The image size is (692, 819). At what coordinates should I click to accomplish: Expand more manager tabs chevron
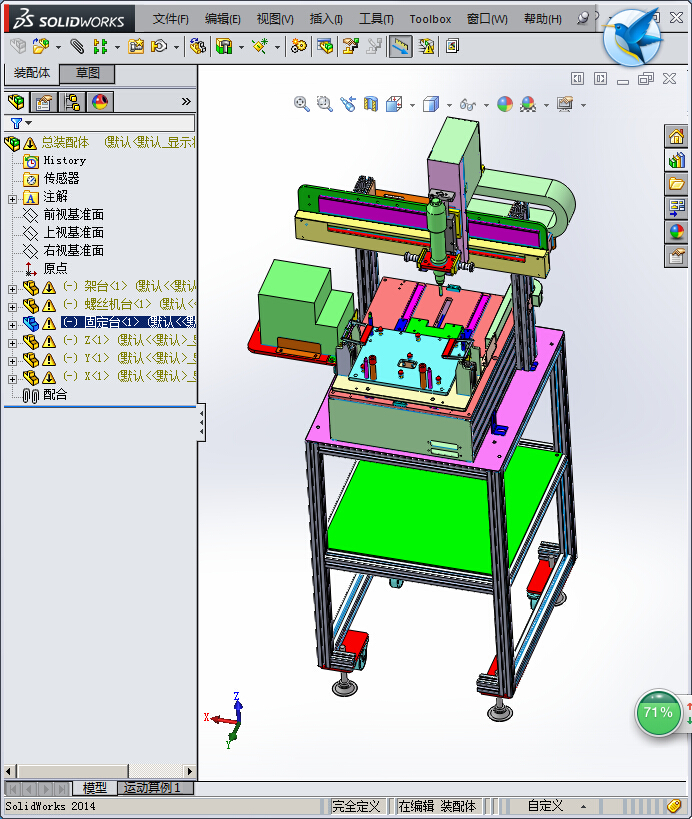[x=186, y=101]
